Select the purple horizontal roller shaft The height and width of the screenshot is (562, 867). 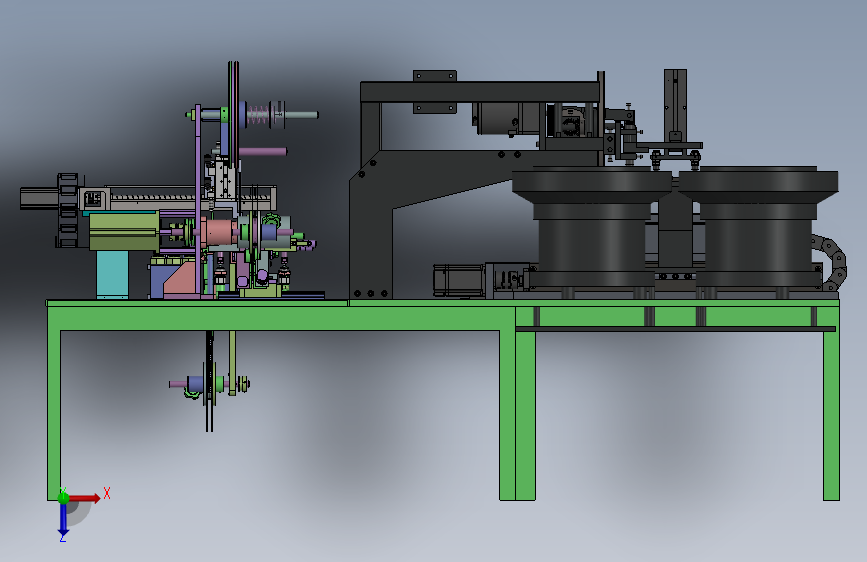263,152
